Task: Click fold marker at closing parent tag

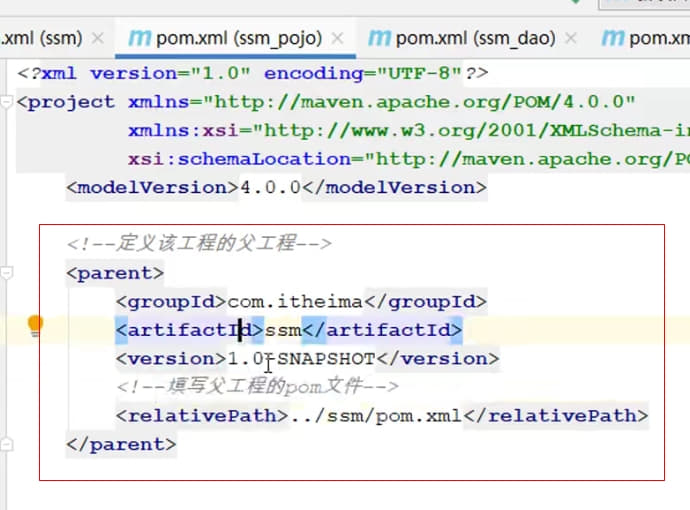Action: click(x=6, y=444)
